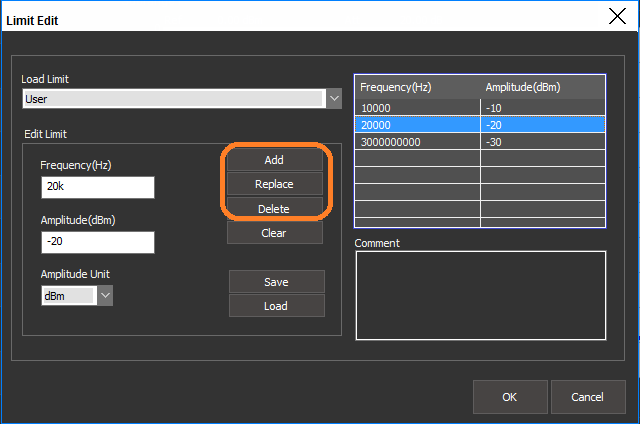This screenshot has width=640, height=424.
Task: Close the Limit Edit window
Action: coord(617,15)
